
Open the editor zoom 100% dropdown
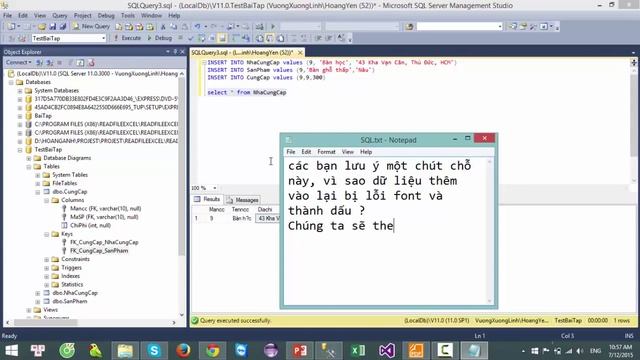tap(215, 188)
